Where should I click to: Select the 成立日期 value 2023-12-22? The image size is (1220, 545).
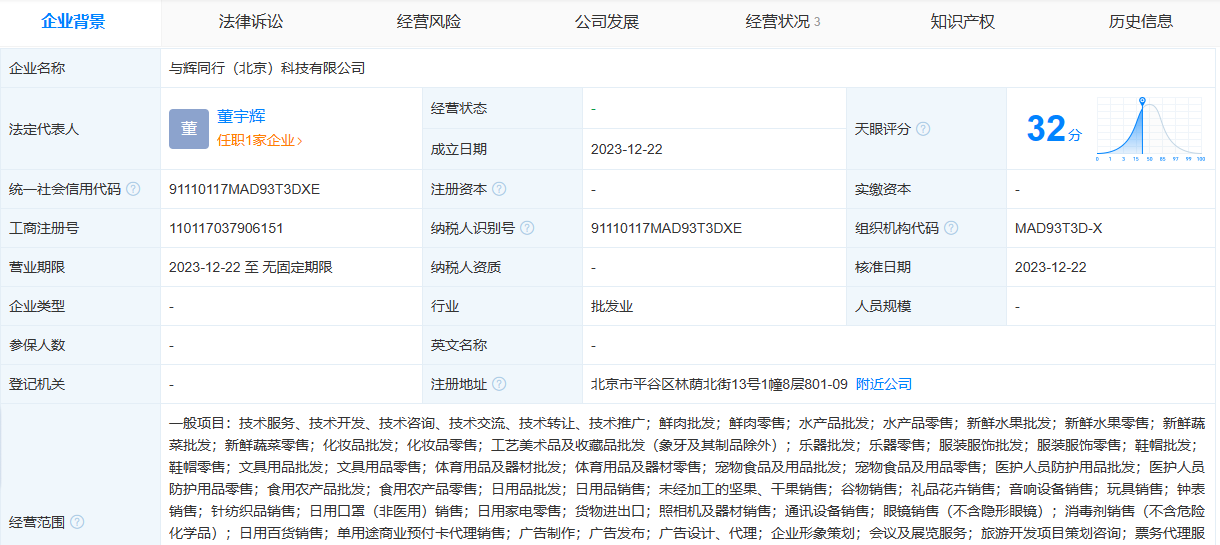click(627, 149)
